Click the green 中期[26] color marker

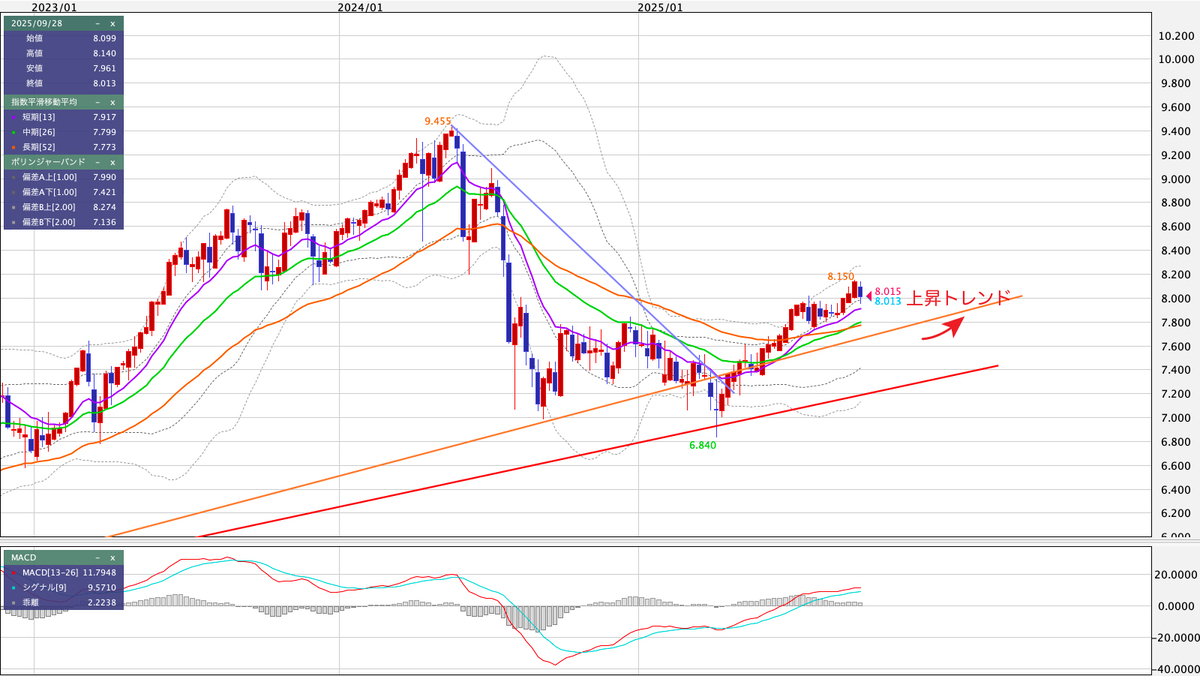(x=12, y=131)
